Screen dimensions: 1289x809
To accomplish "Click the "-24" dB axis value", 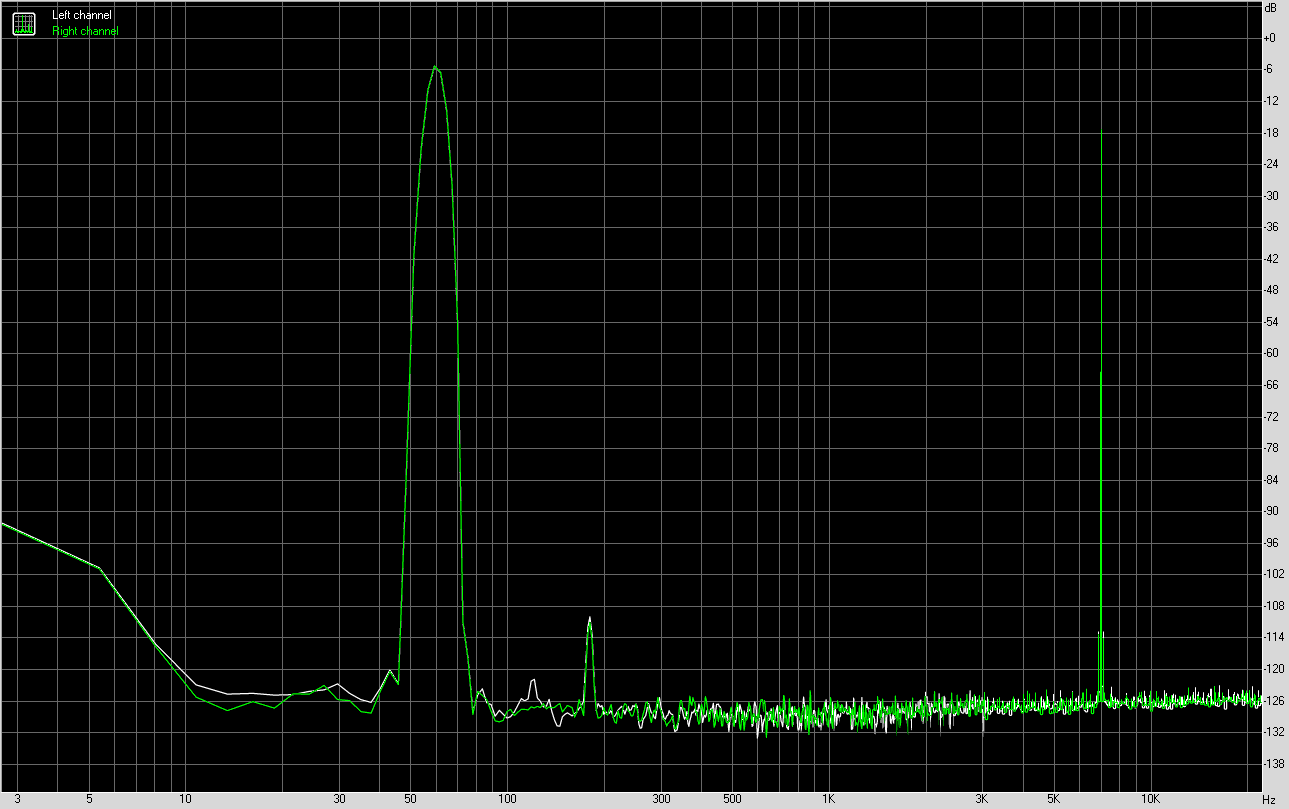I will coord(1272,164).
